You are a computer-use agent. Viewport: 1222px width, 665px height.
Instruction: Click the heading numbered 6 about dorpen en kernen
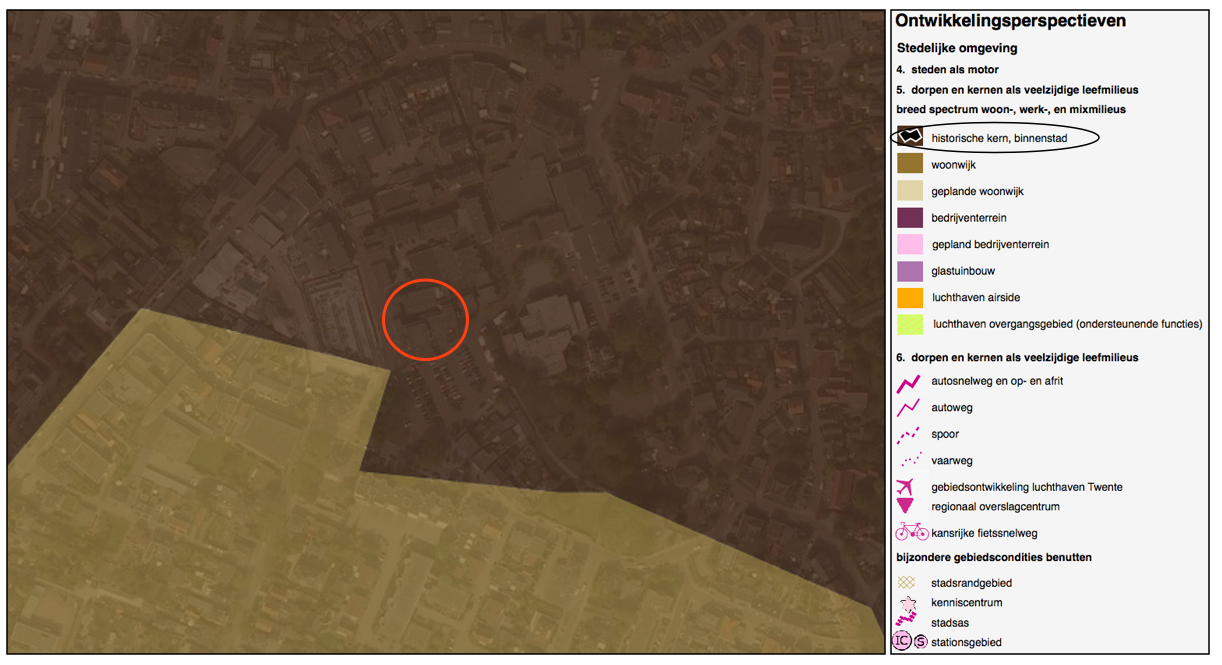pos(1017,357)
